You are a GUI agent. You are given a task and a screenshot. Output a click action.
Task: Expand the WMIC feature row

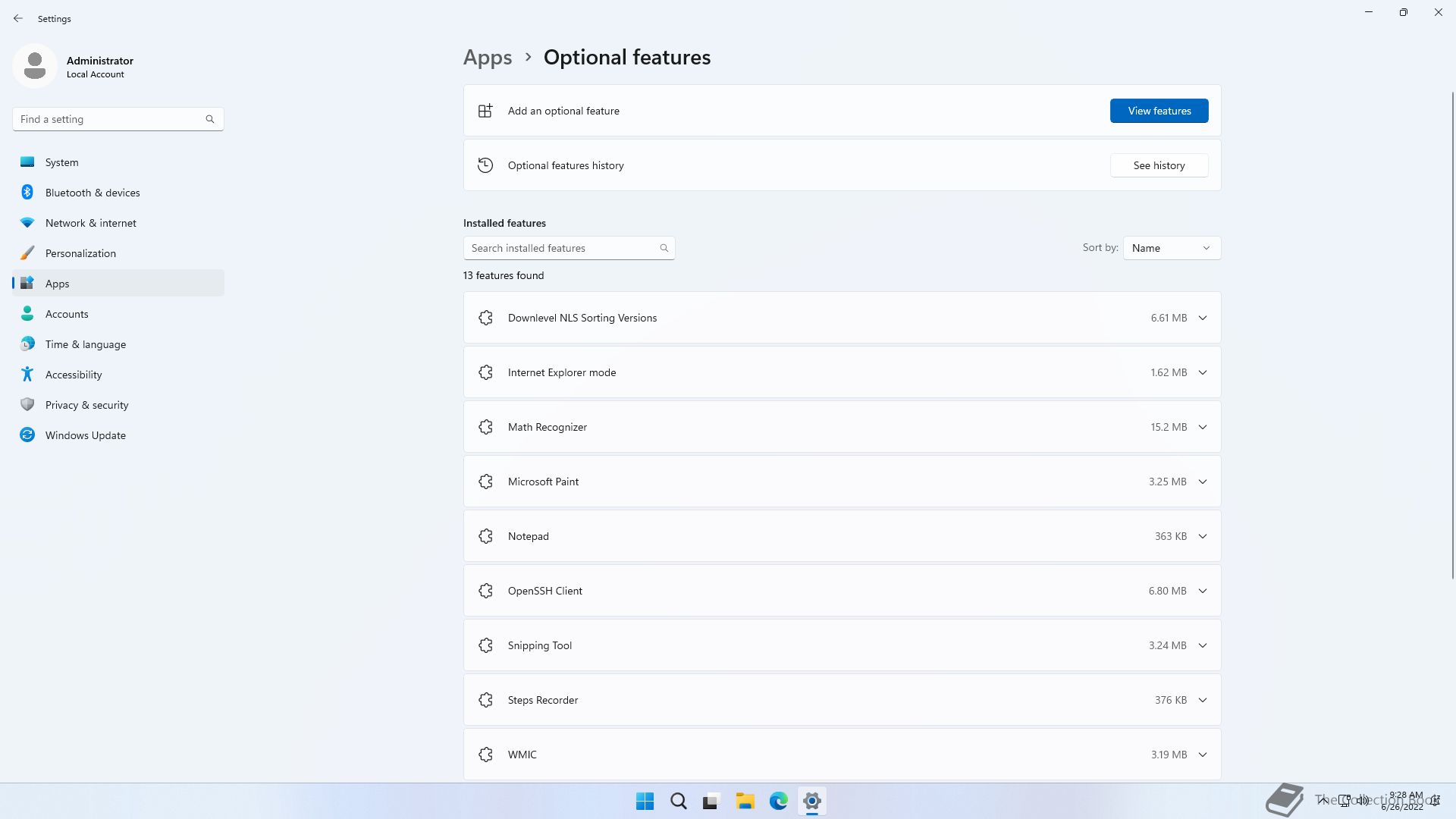coord(1203,755)
